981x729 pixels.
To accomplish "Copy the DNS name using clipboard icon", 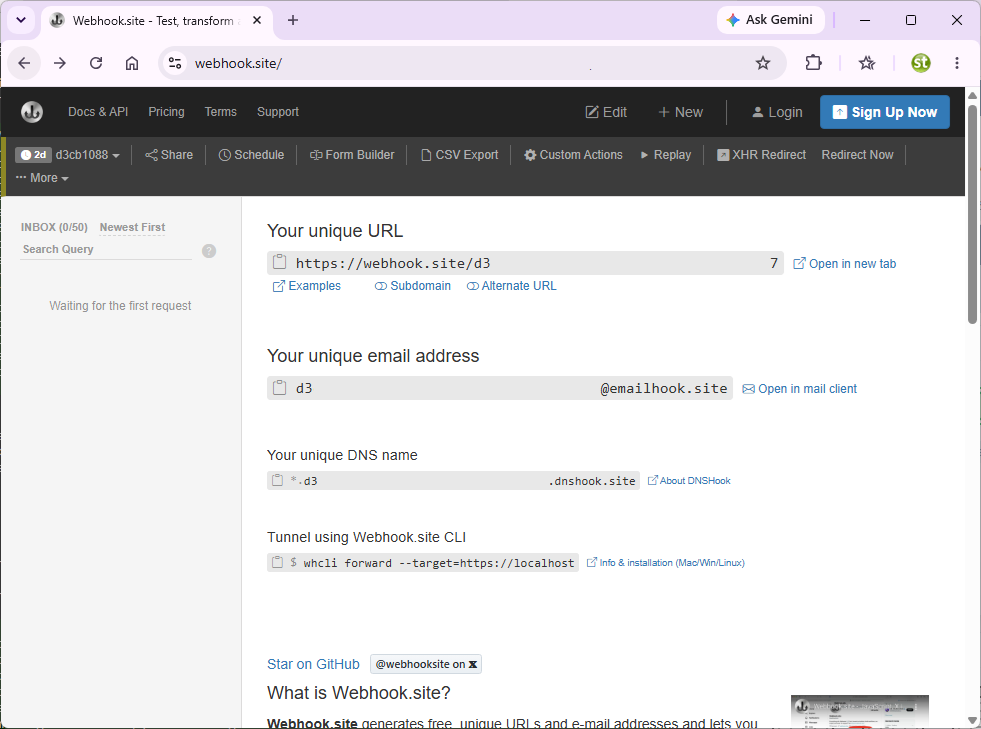I will 277,480.
